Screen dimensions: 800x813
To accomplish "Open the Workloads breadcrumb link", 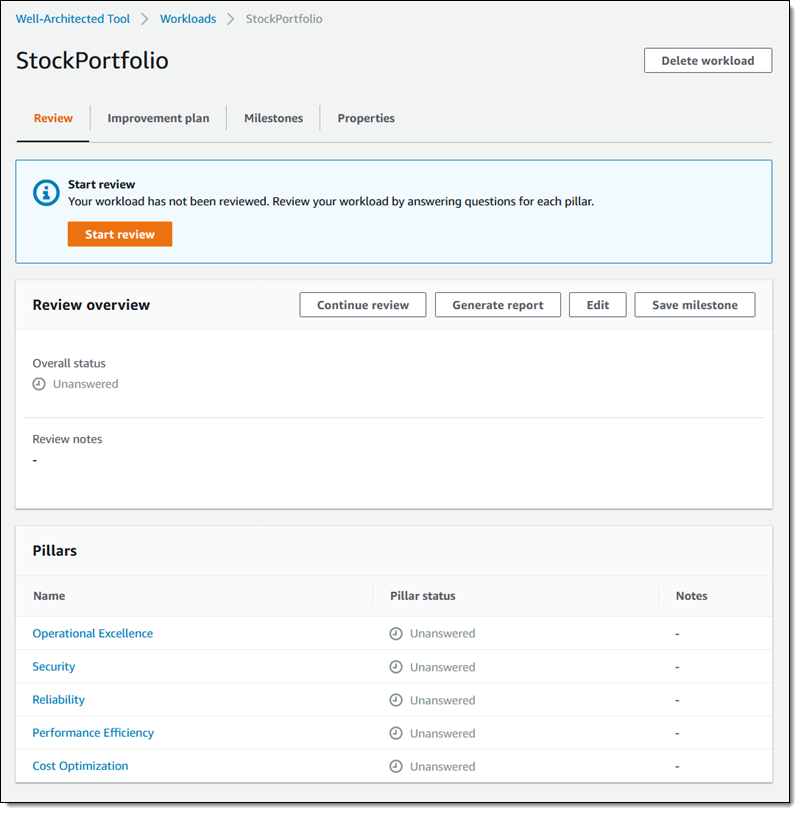I will click(x=187, y=19).
